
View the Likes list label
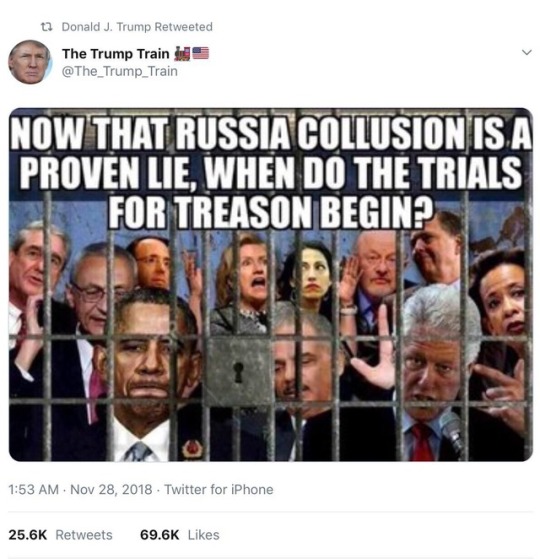[204, 535]
